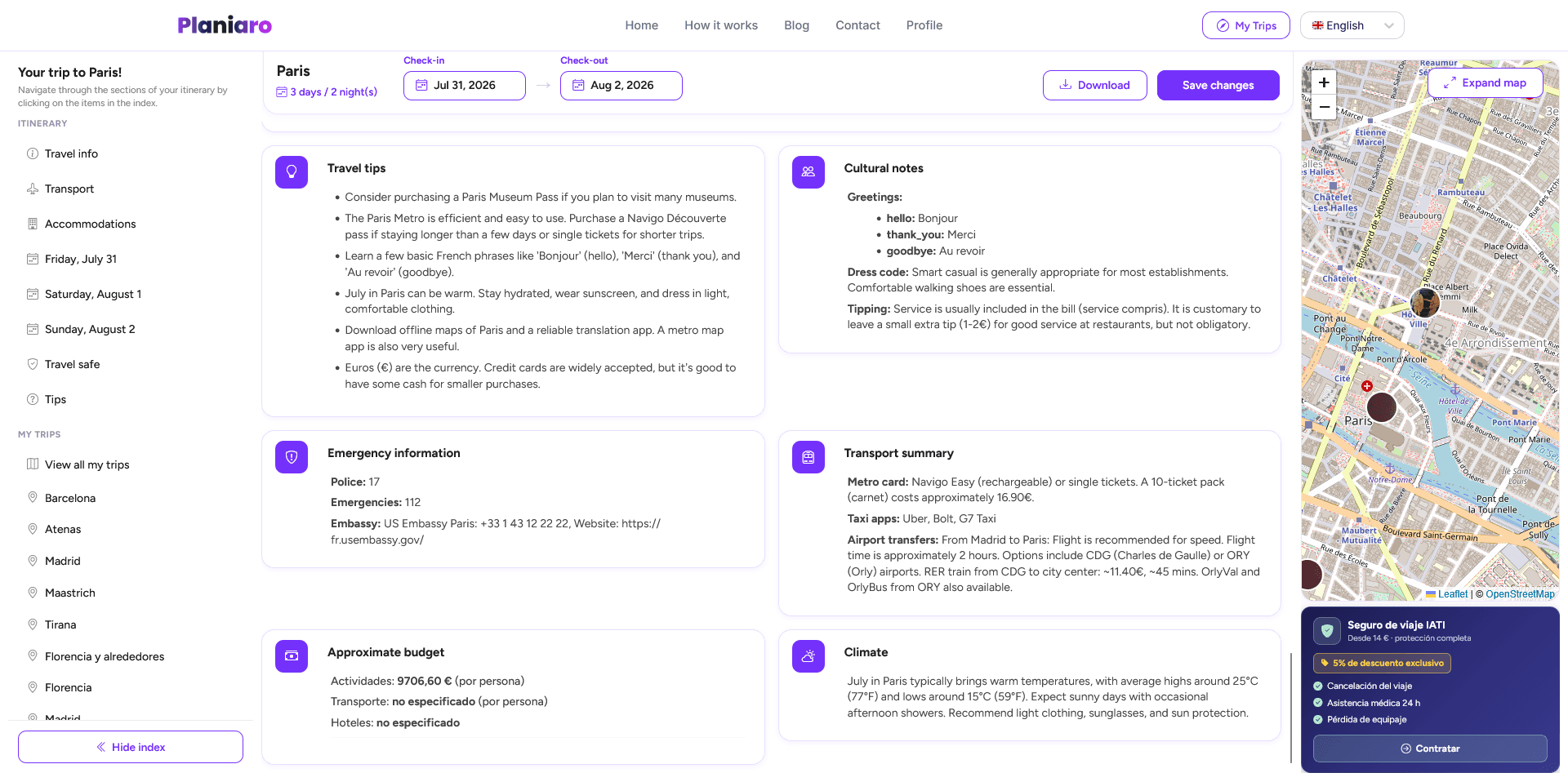This screenshot has width=1568, height=773.
Task: Click the calendar icon beside Friday, July 31
Action: click(x=33, y=259)
